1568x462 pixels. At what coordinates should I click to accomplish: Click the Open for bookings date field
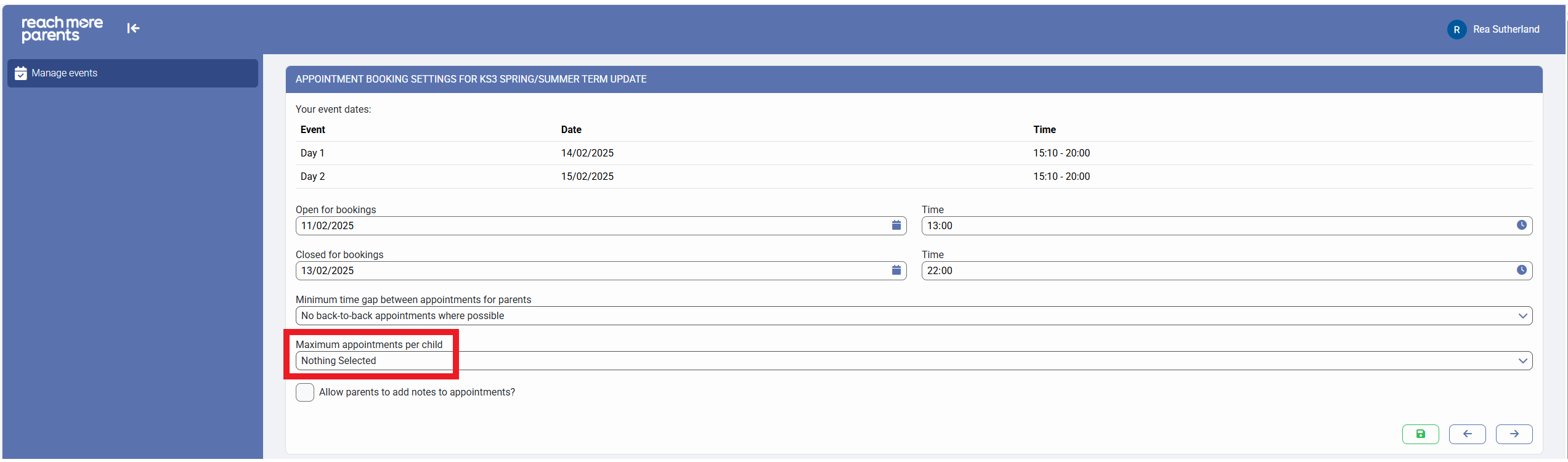[591, 226]
